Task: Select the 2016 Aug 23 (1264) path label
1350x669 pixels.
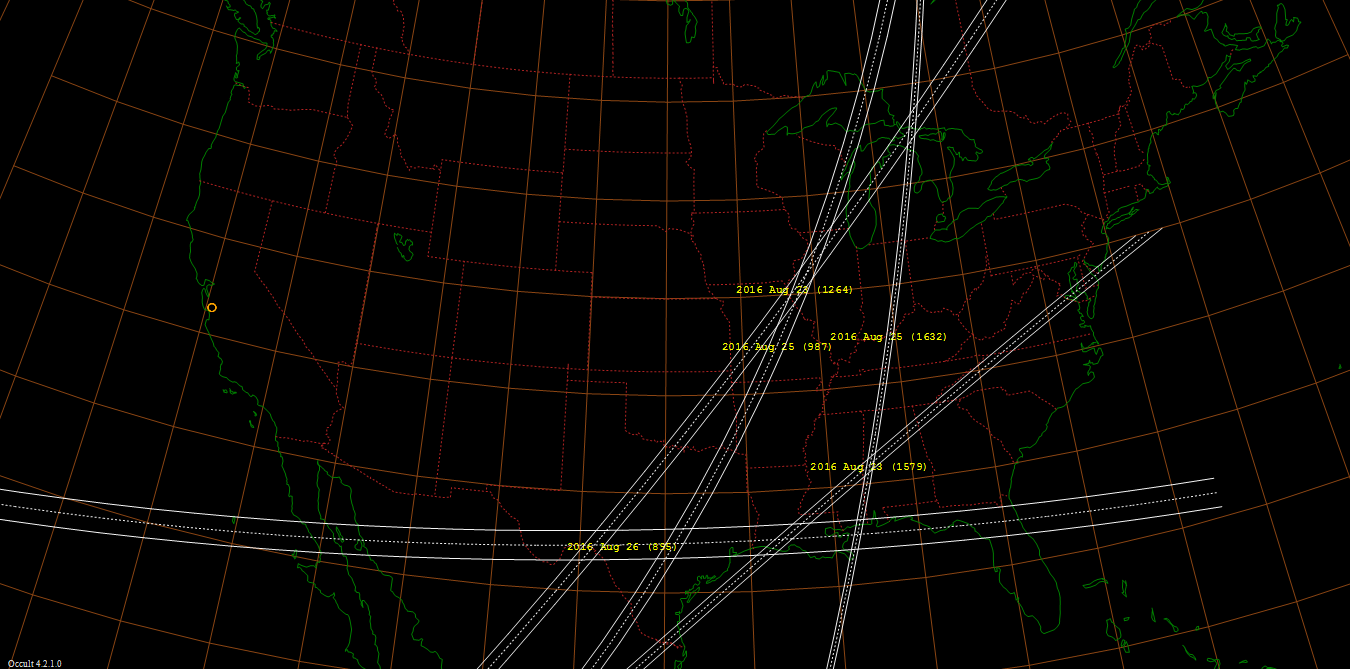Action: point(794,290)
